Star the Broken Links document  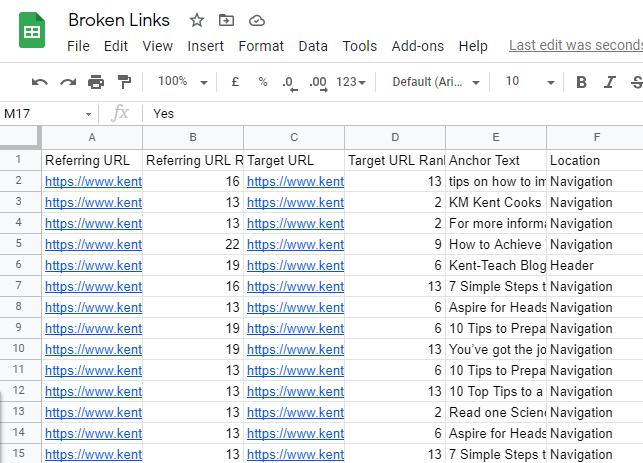click(x=197, y=20)
